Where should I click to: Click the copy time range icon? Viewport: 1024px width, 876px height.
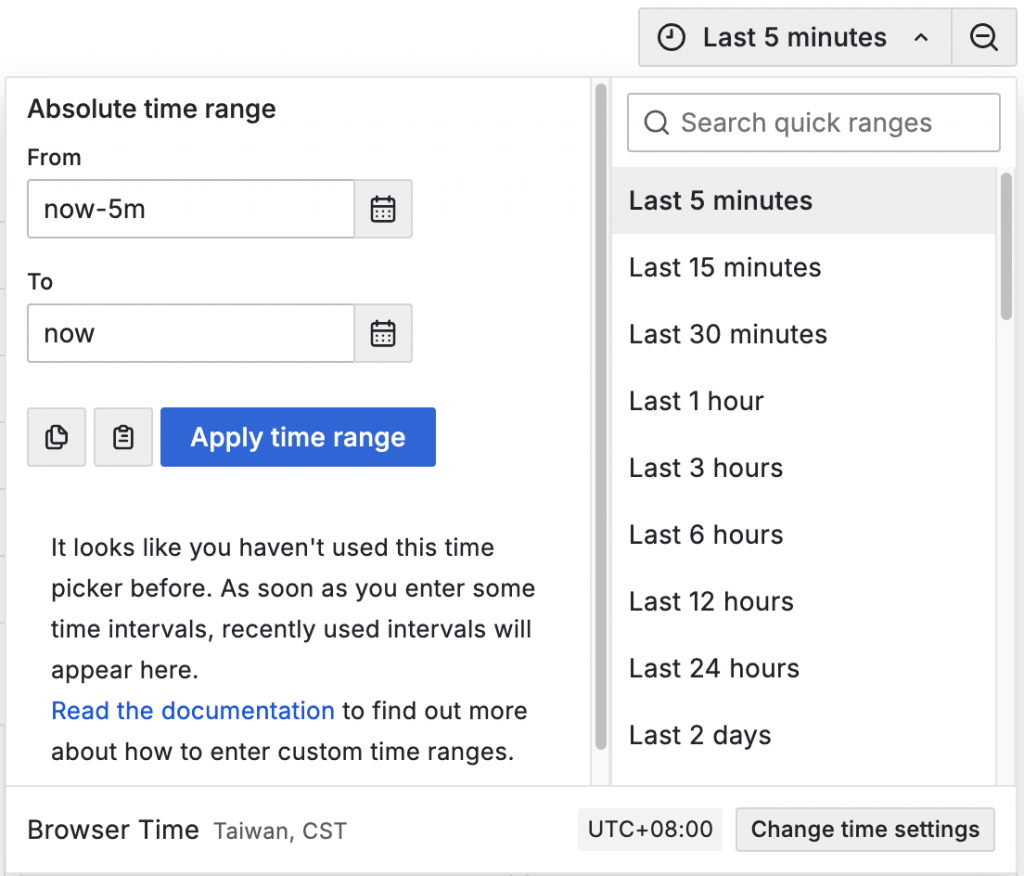point(57,437)
